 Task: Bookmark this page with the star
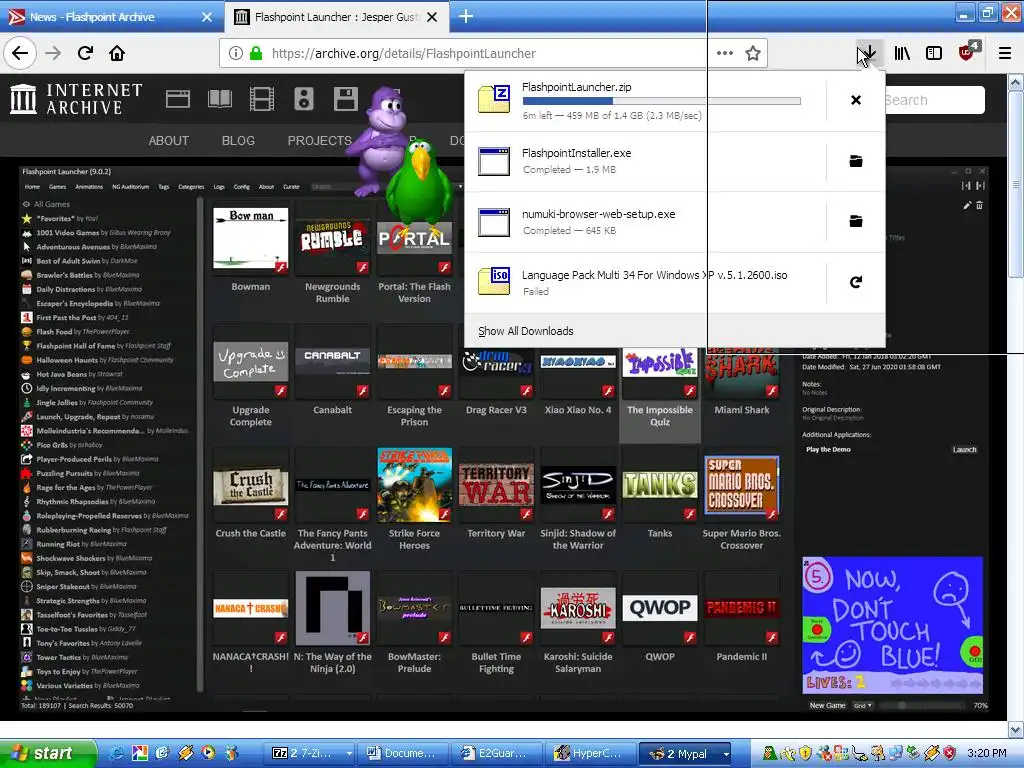[753, 54]
